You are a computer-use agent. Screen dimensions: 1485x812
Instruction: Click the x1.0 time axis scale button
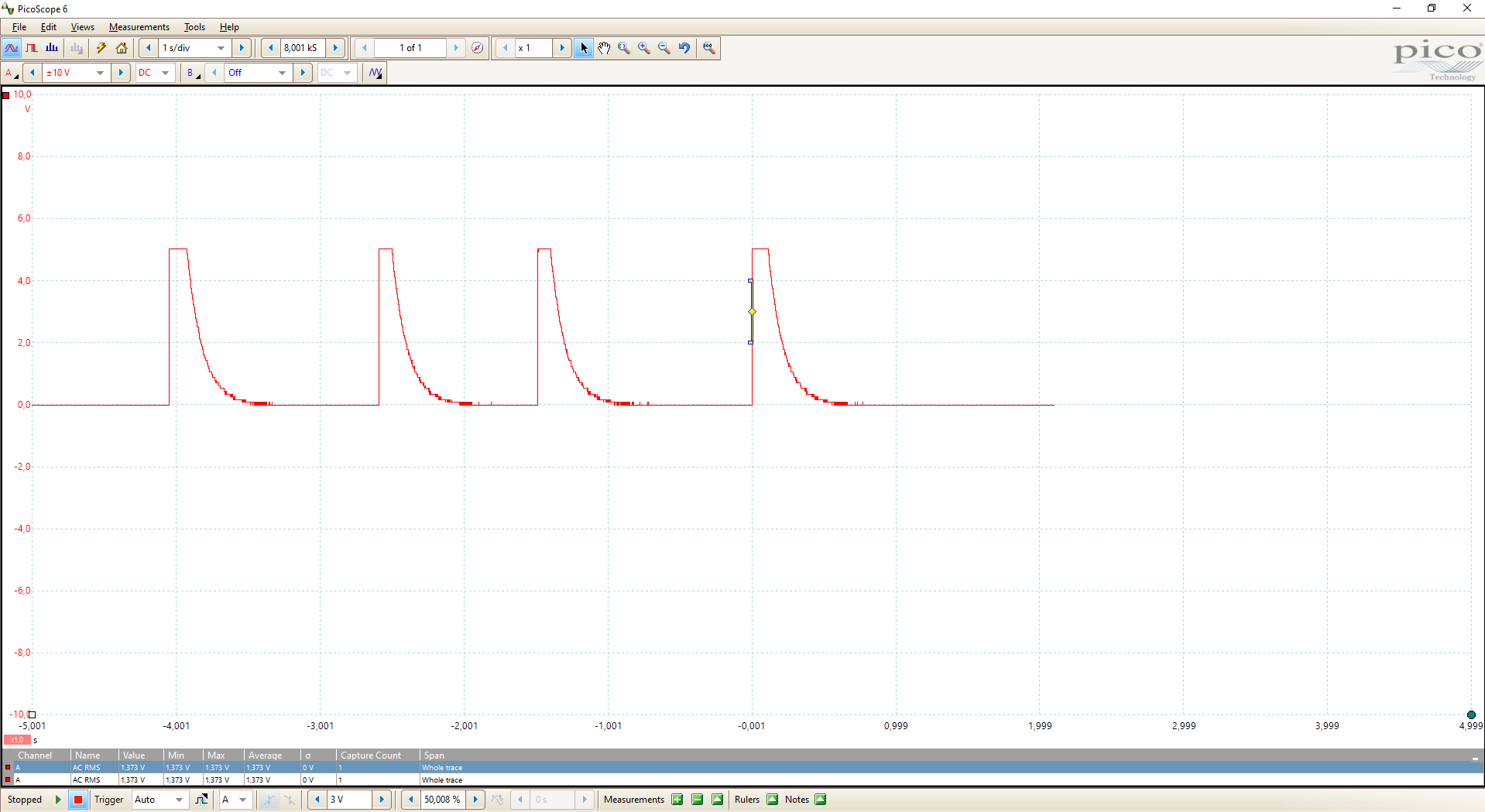[x=17, y=740]
